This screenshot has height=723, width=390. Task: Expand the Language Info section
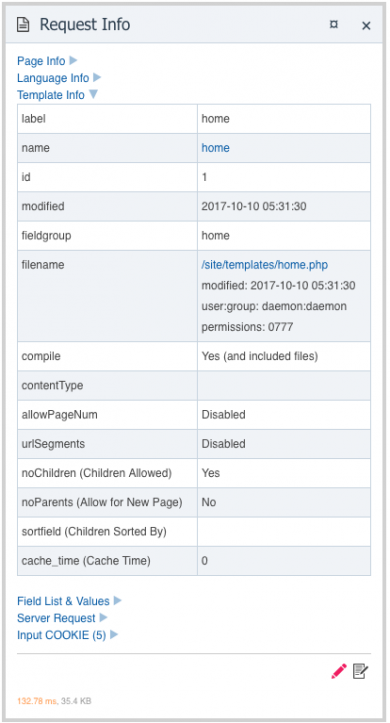point(53,78)
